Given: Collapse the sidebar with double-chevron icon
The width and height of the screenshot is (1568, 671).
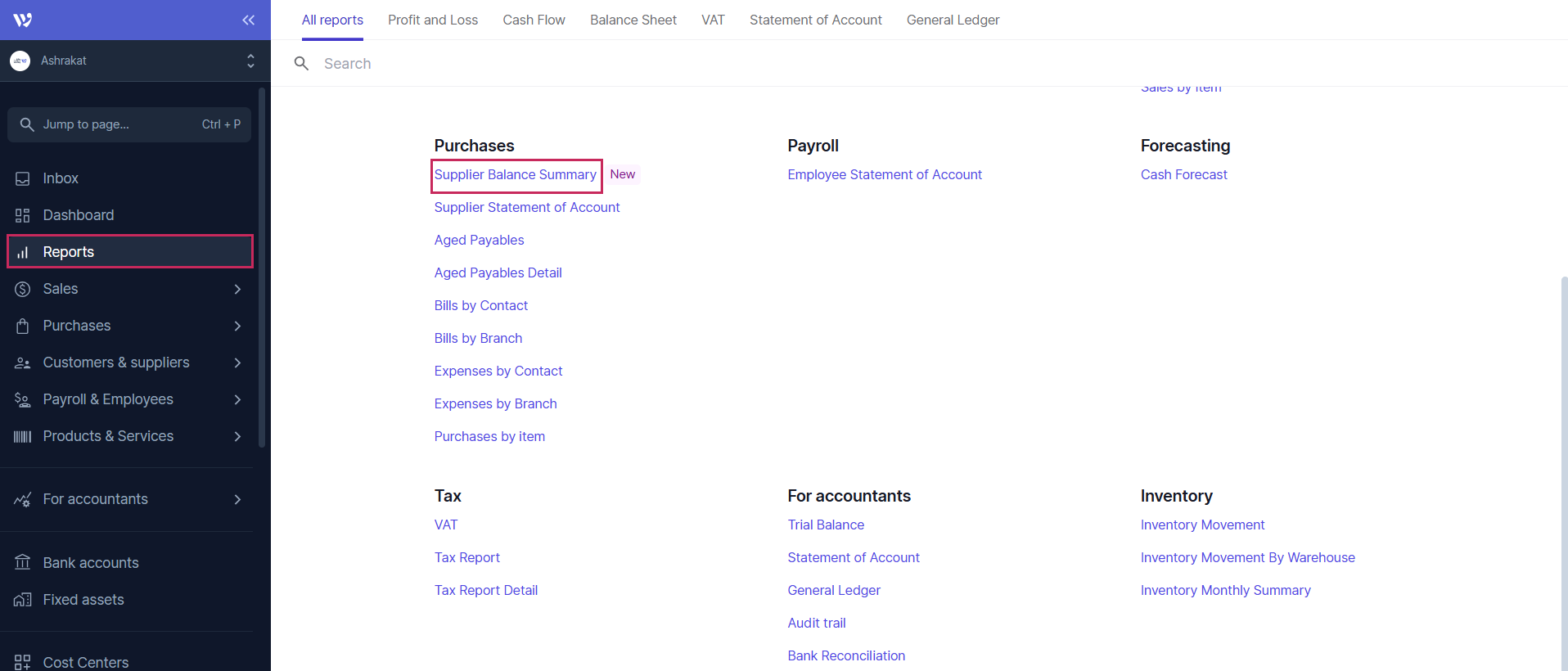Looking at the screenshot, I should tap(248, 20).
